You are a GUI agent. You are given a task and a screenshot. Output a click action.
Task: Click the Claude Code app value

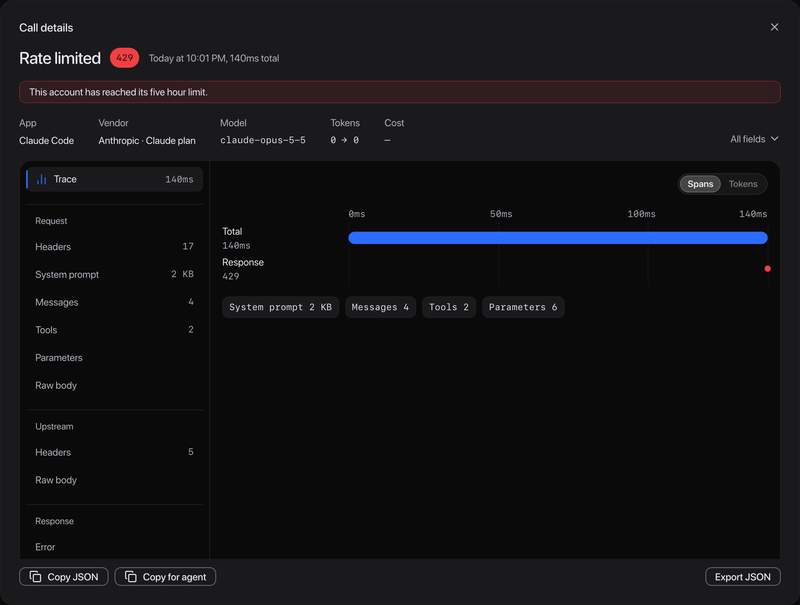(x=46, y=140)
